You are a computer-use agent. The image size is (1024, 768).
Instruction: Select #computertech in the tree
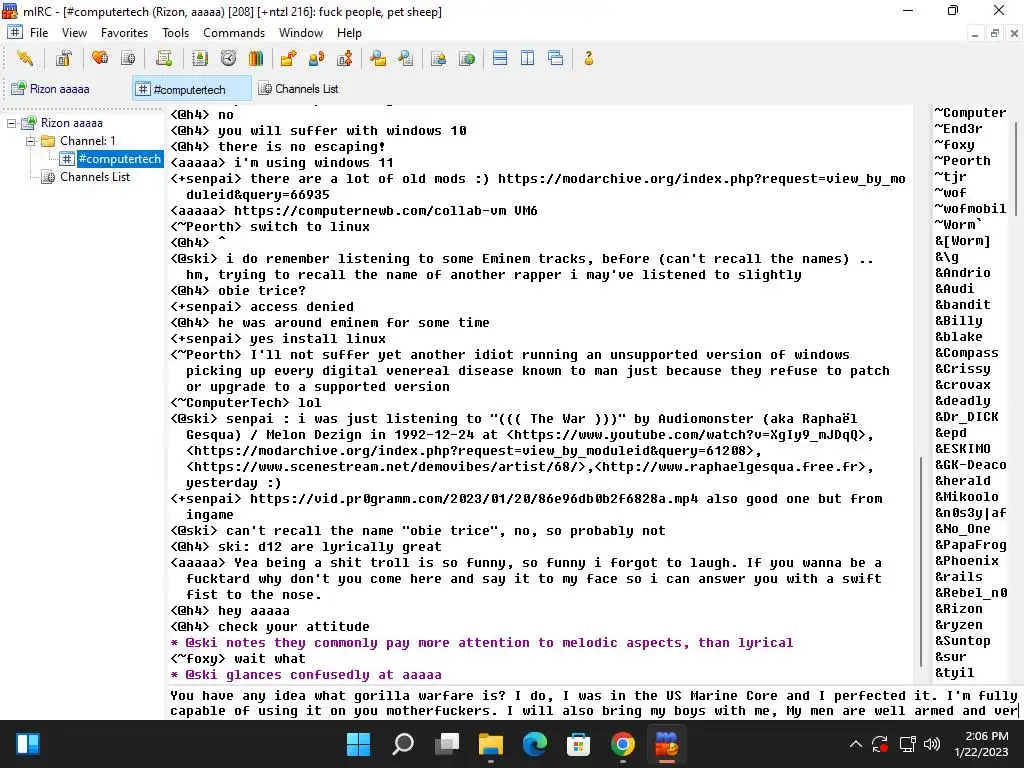click(119, 159)
